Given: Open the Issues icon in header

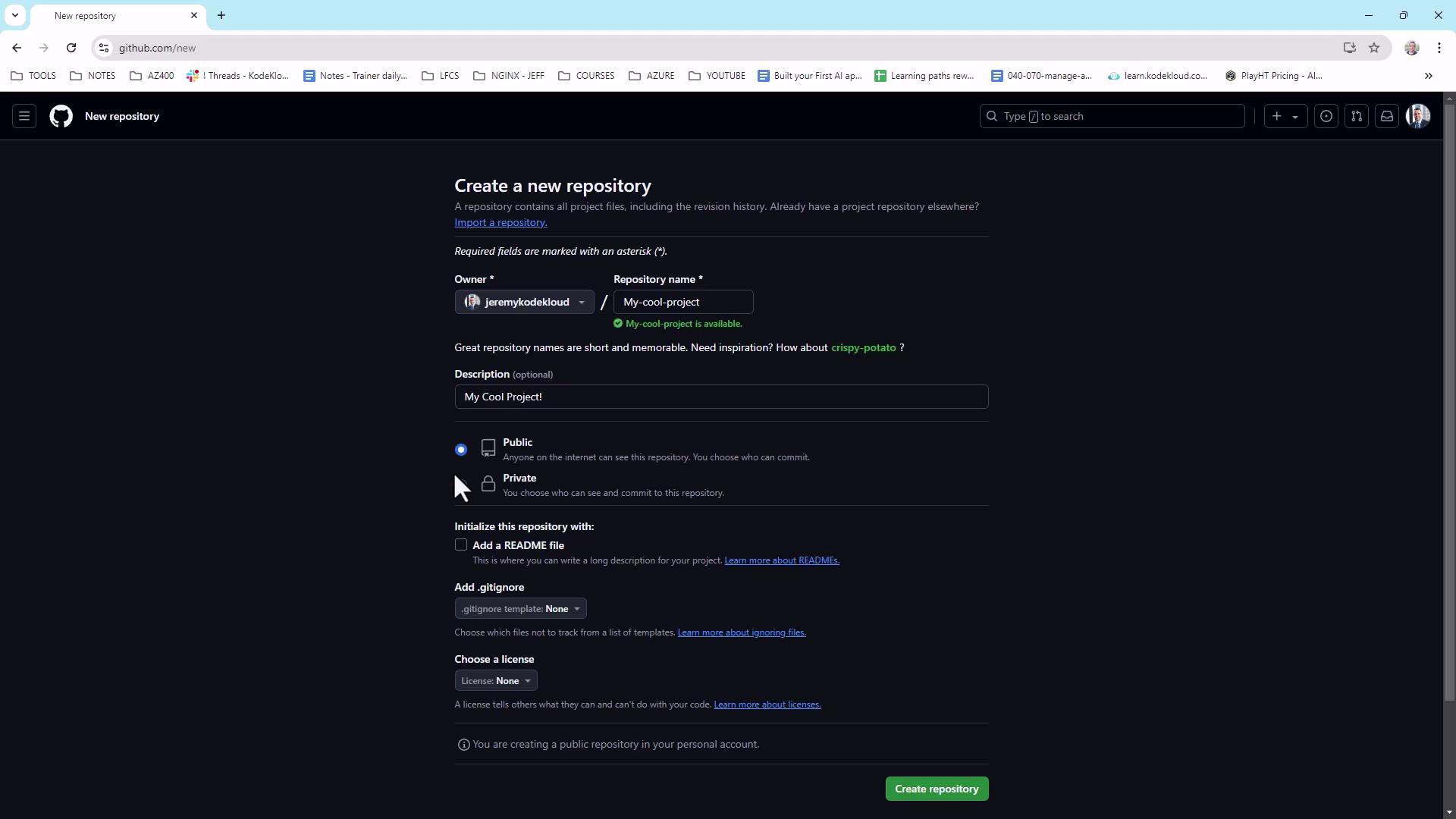Looking at the screenshot, I should click(1326, 116).
